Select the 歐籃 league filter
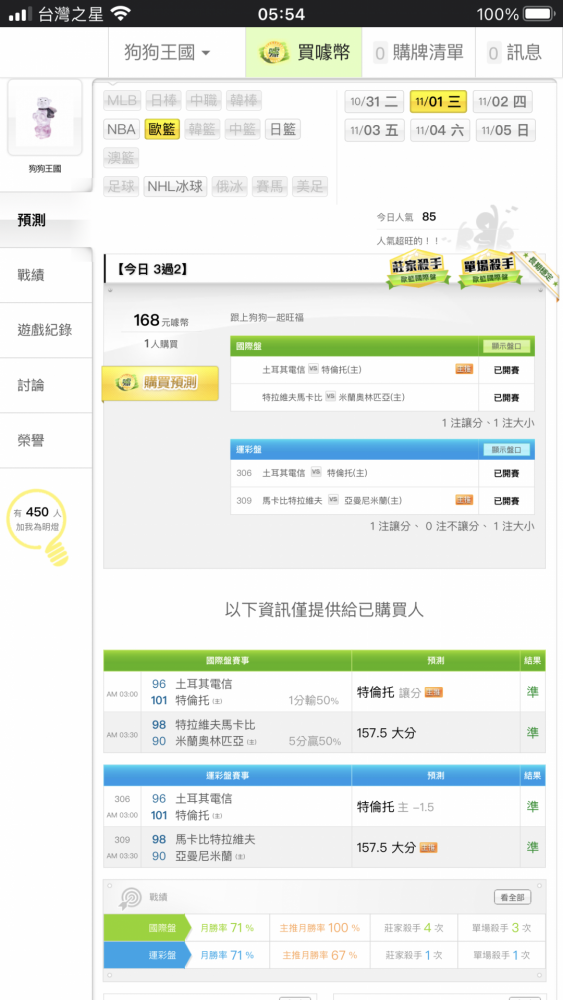The height and width of the screenshot is (1000, 563). coord(162,129)
